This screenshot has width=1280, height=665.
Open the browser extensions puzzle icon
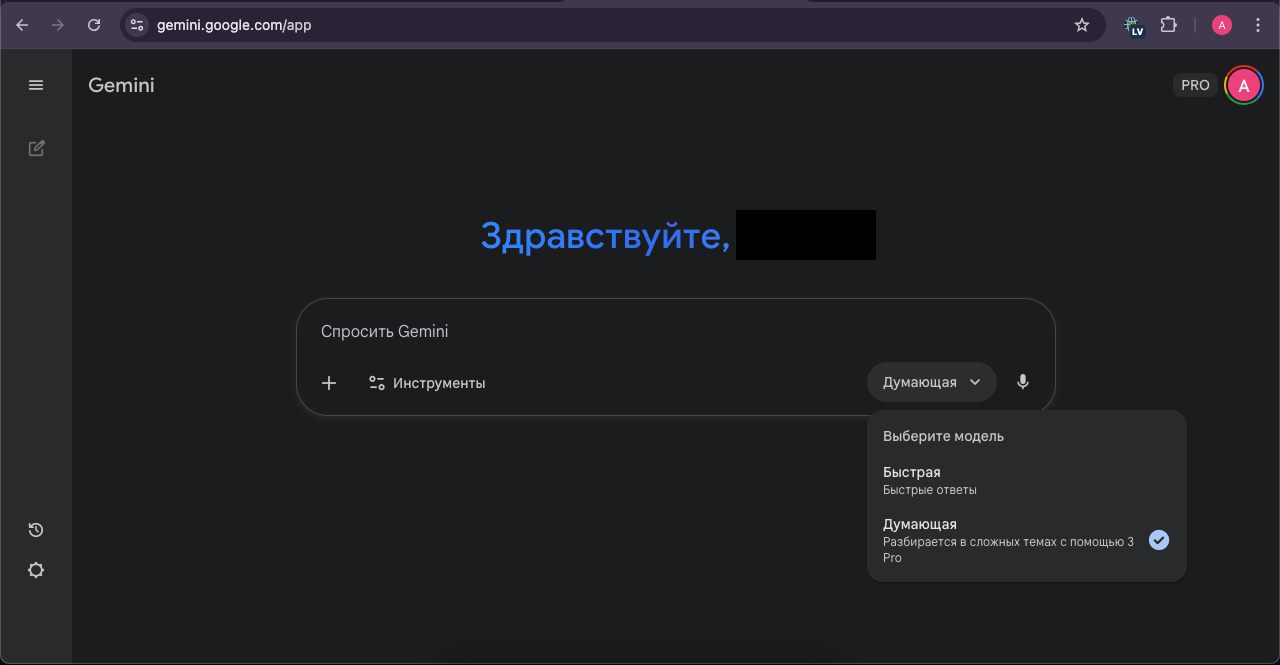[1168, 25]
